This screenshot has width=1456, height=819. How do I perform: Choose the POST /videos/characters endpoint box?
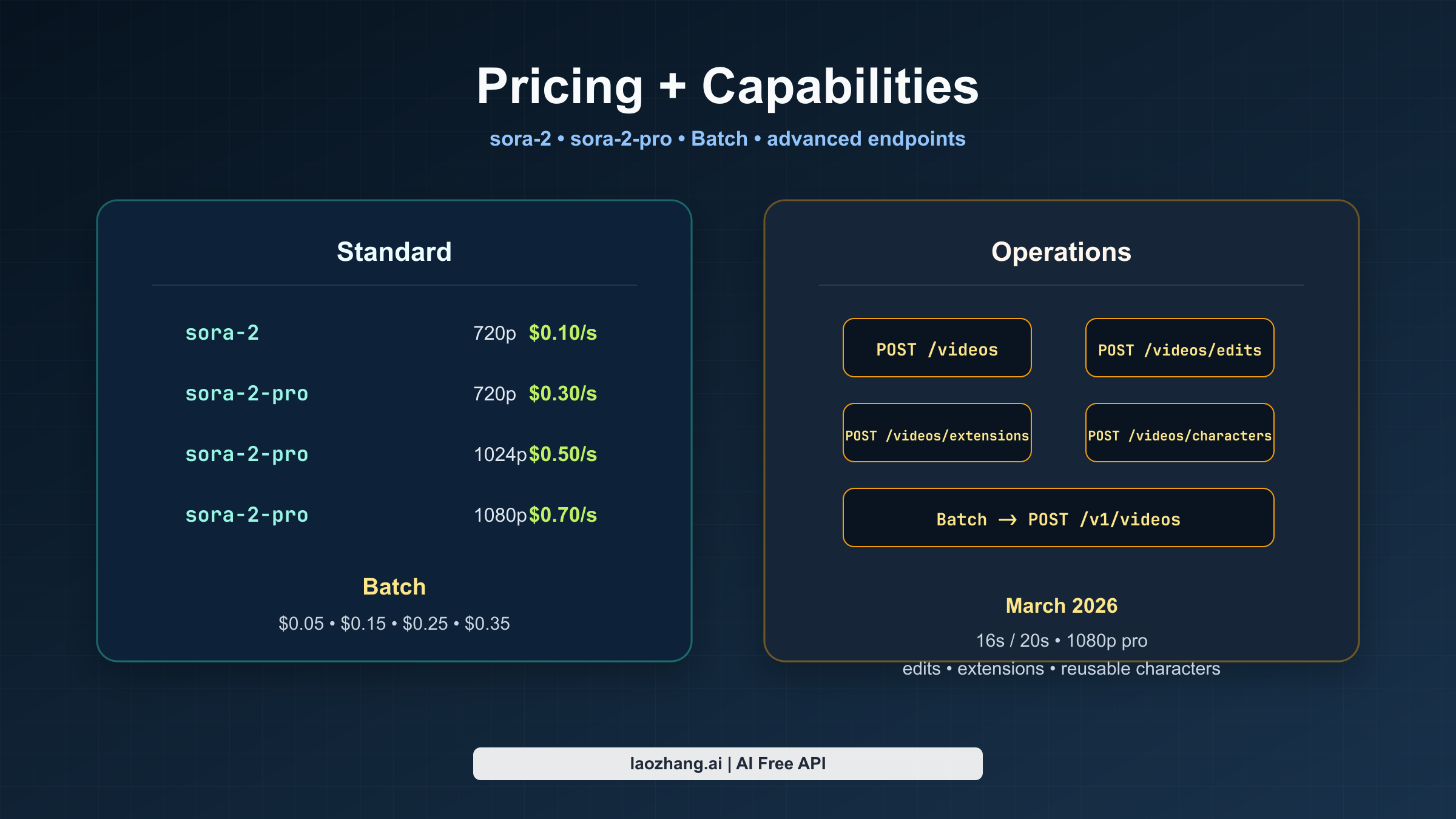coord(1179,433)
